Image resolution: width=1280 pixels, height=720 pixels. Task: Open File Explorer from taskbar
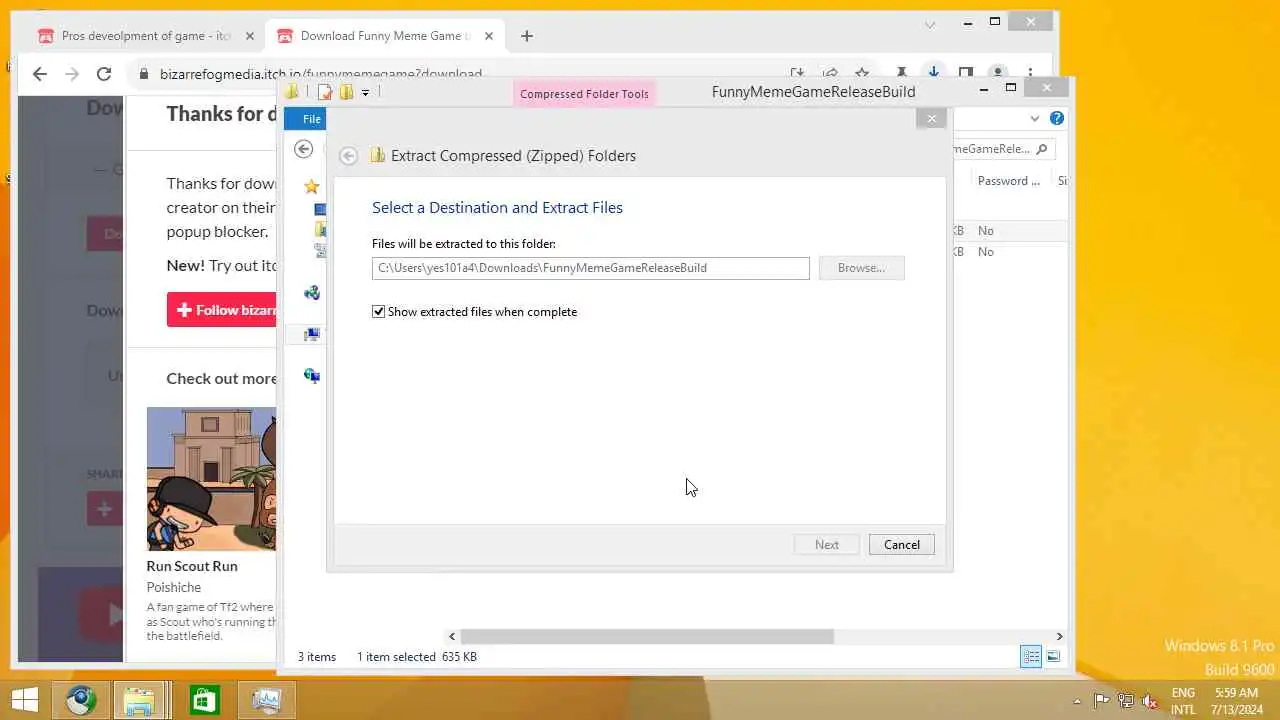(x=140, y=700)
